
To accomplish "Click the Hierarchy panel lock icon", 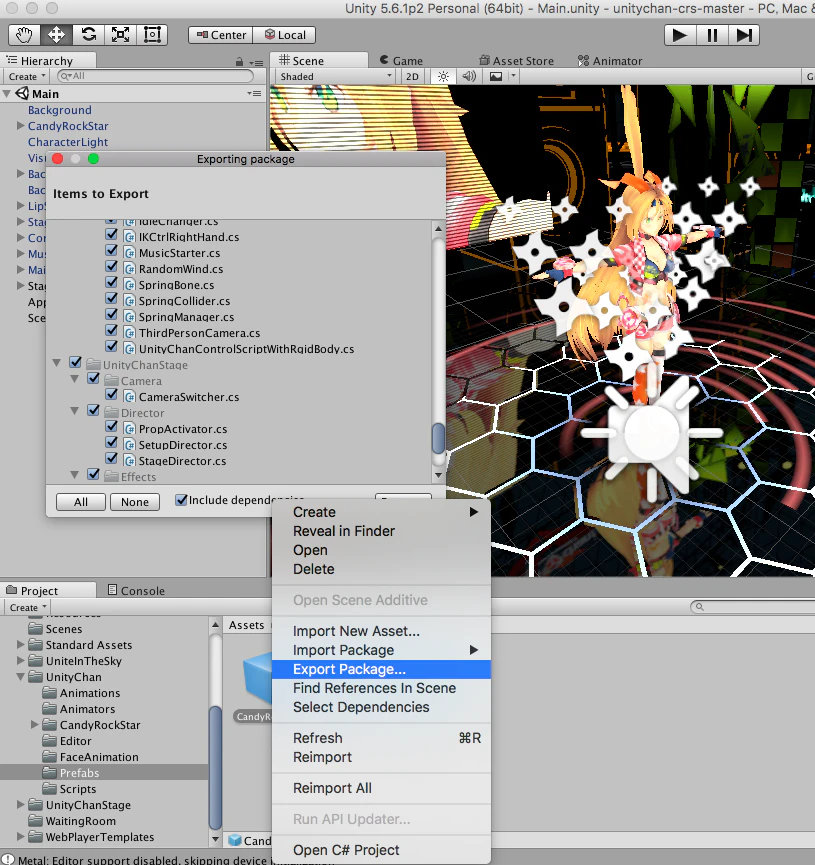I will coord(239,61).
